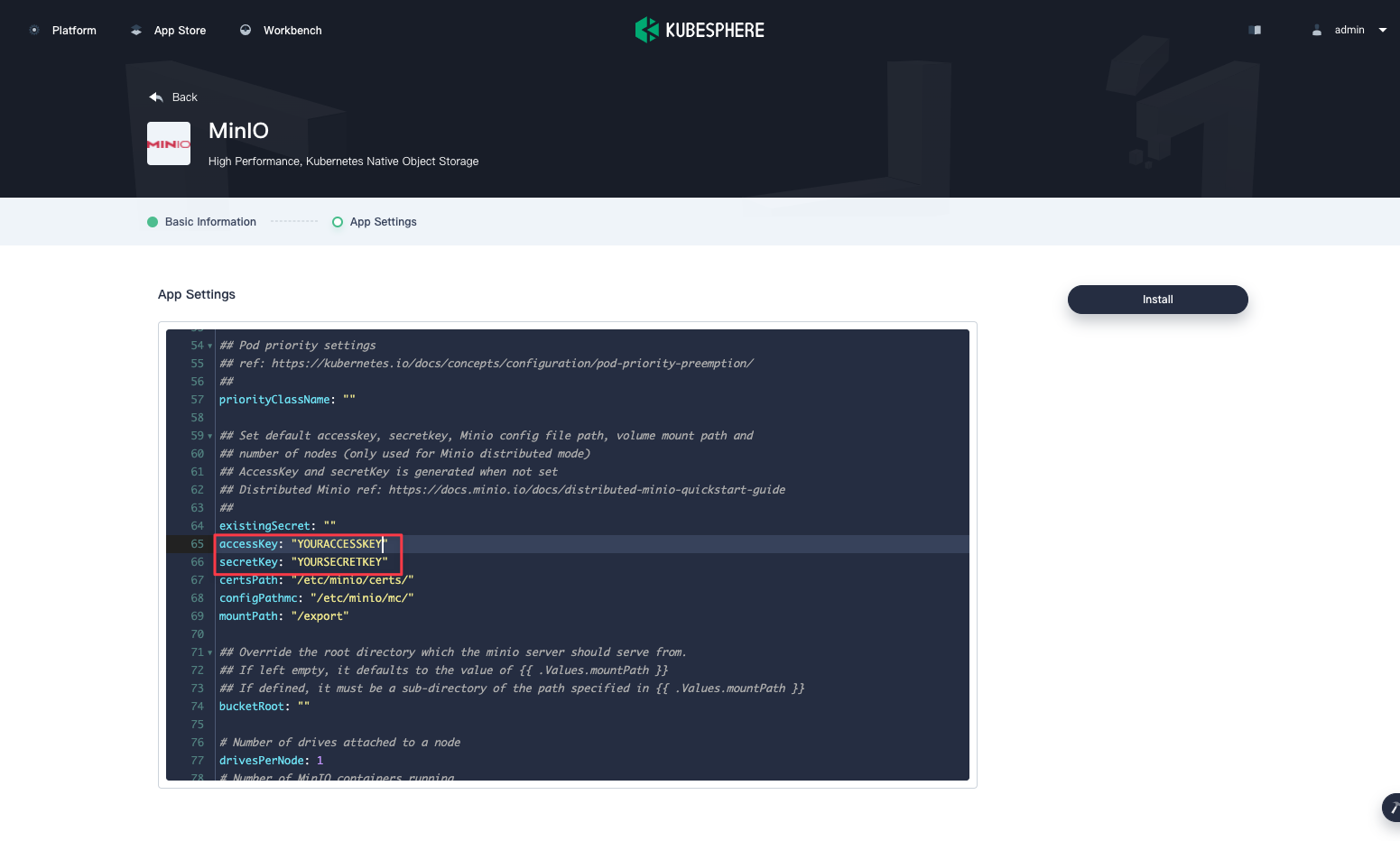Collapse the code block at line 54

[209, 346]
